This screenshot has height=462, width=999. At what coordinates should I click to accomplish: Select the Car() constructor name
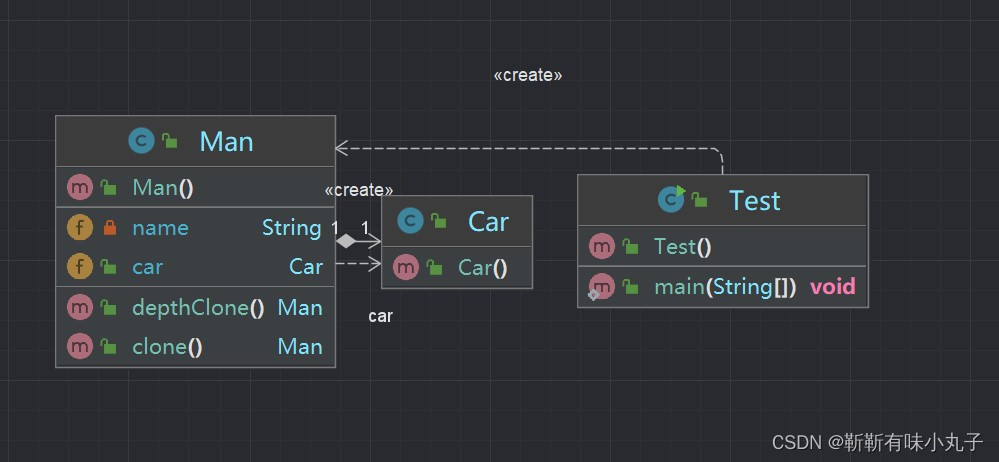tap(483, 268)
